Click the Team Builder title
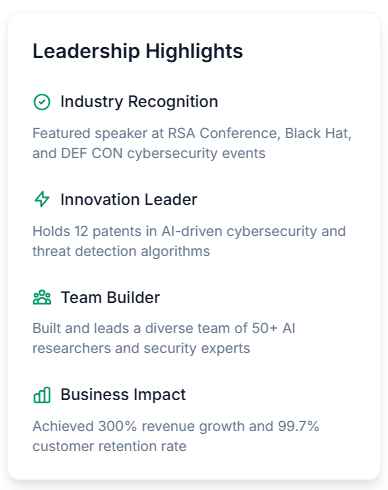388x490 pixels. point(110,297)
